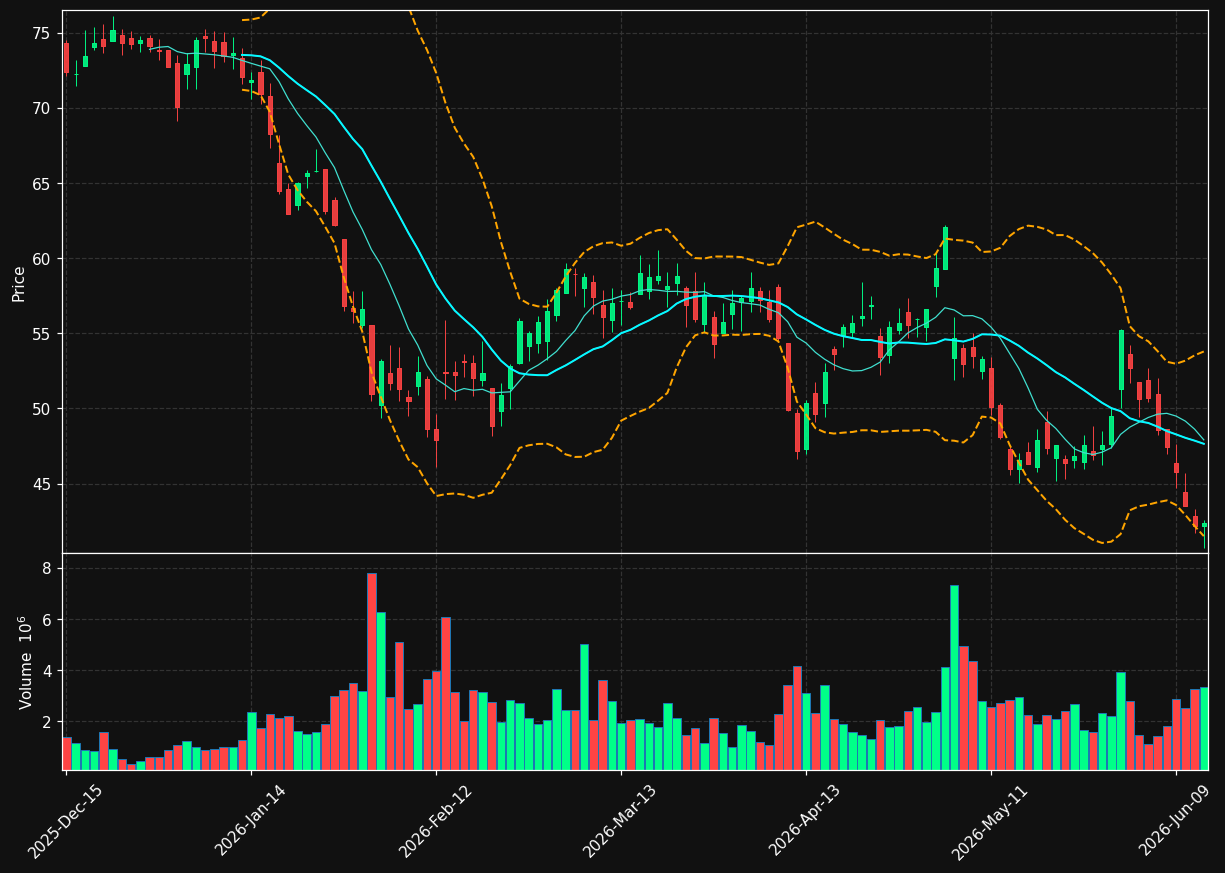Image resolution: width=1225 pixels, height=873 pixels.
Task: Click the 2026-May-11 date label
Action: [989, 820]
